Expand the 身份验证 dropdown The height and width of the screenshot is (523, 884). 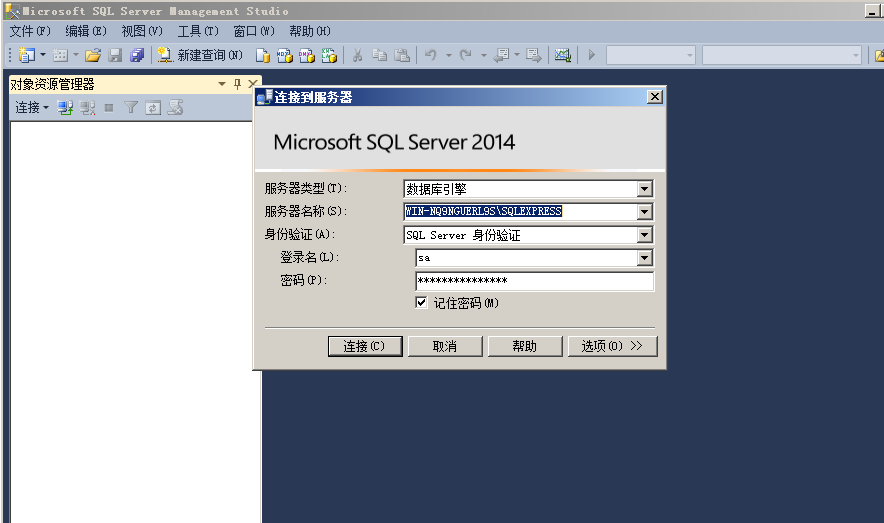(x=644, y=235)
